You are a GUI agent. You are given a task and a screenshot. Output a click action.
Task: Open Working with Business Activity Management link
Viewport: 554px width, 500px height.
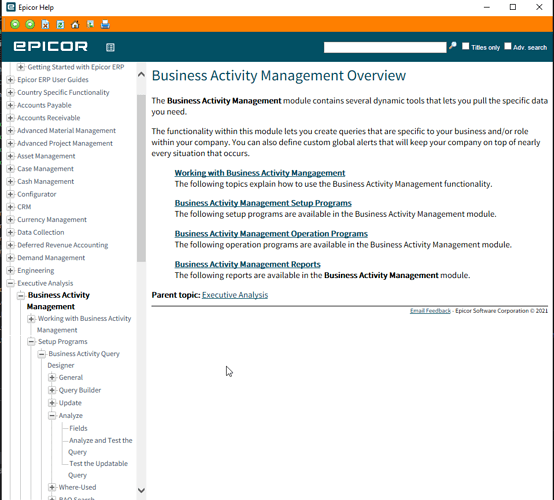[260, 173]
